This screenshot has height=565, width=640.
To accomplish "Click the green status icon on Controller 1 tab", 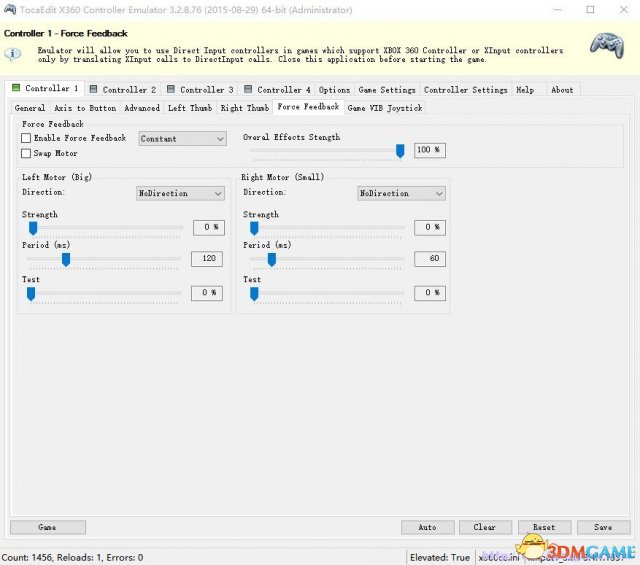I will coord(16,88).
